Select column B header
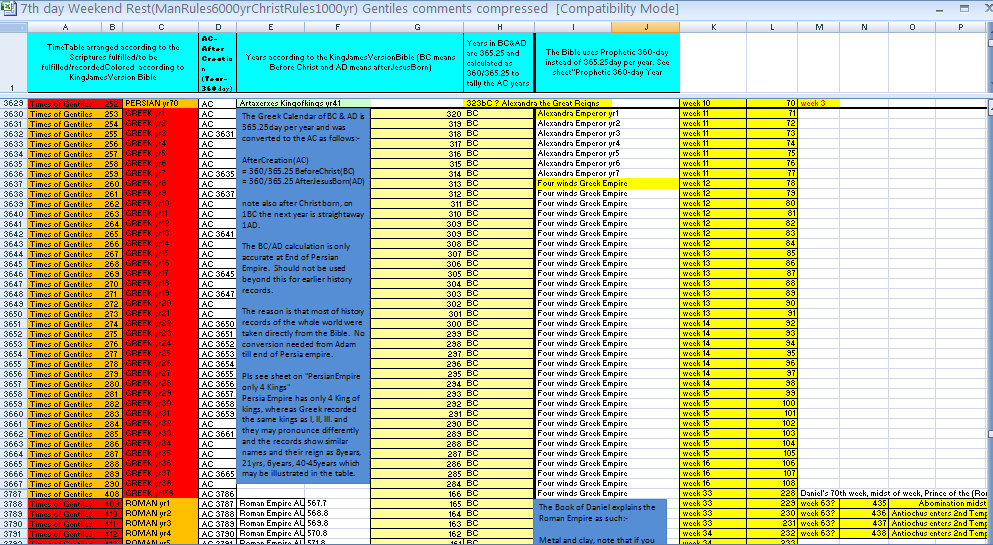The image size is (993, 545). 112,27
